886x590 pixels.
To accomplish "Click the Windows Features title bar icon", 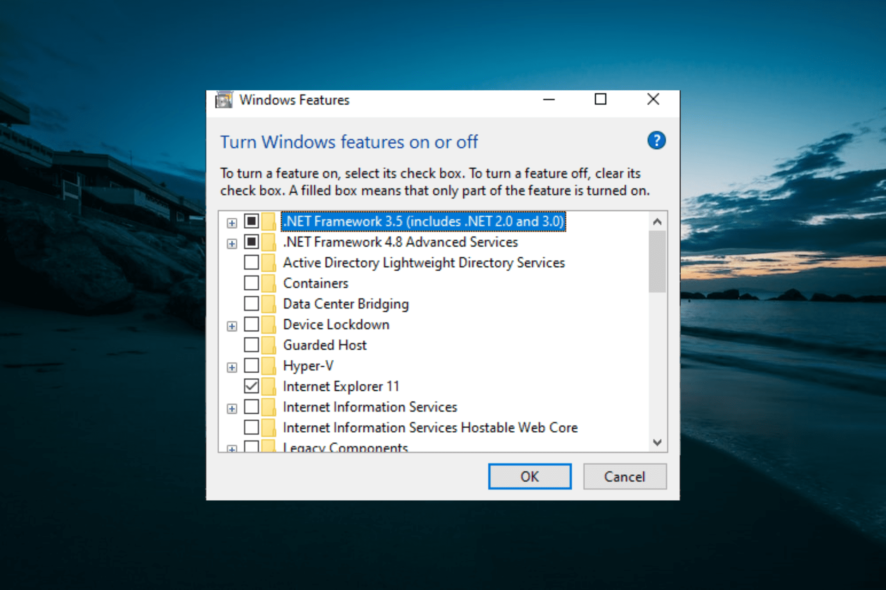I will [224, 100].
